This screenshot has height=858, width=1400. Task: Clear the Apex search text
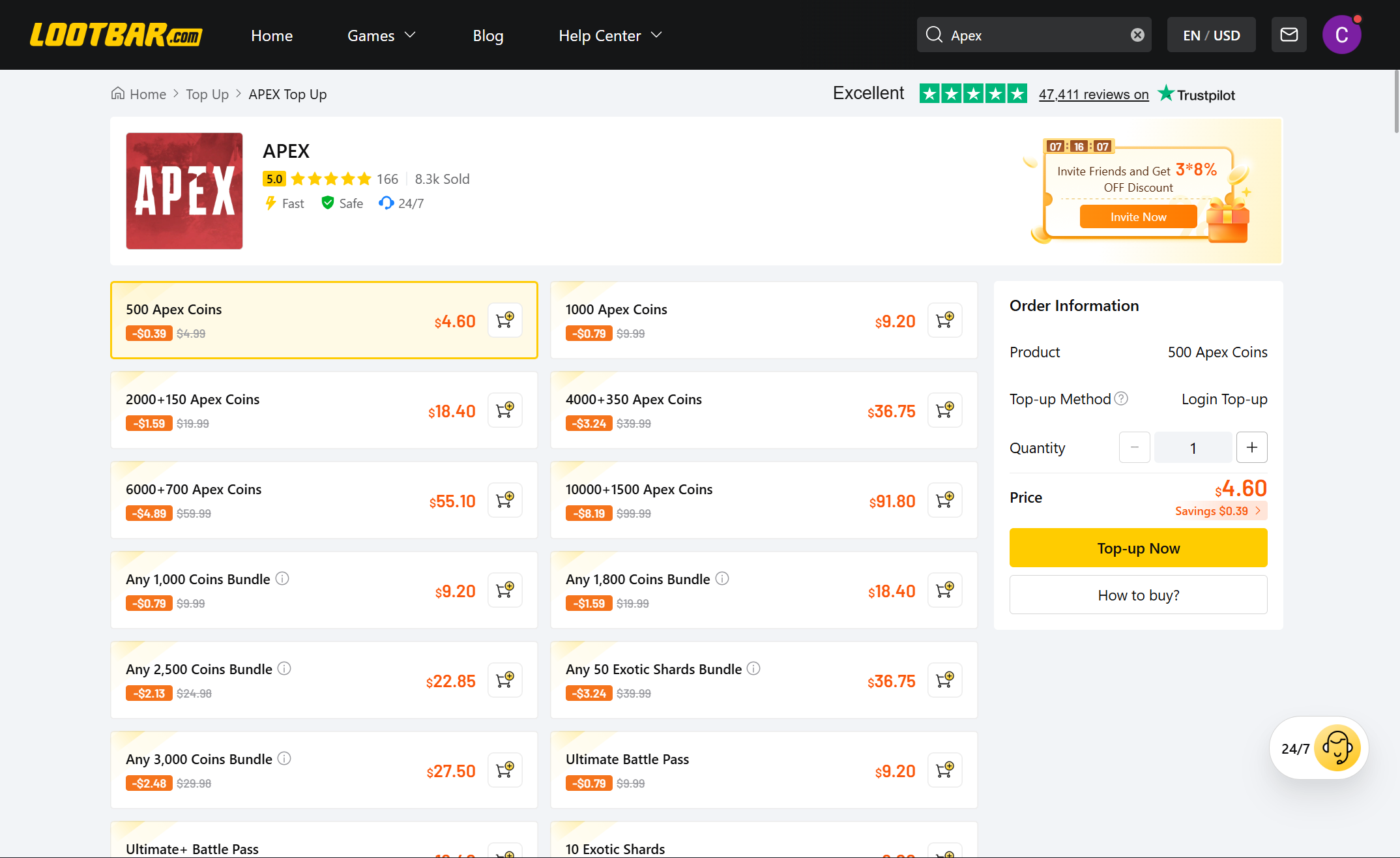click(1137, 35)
